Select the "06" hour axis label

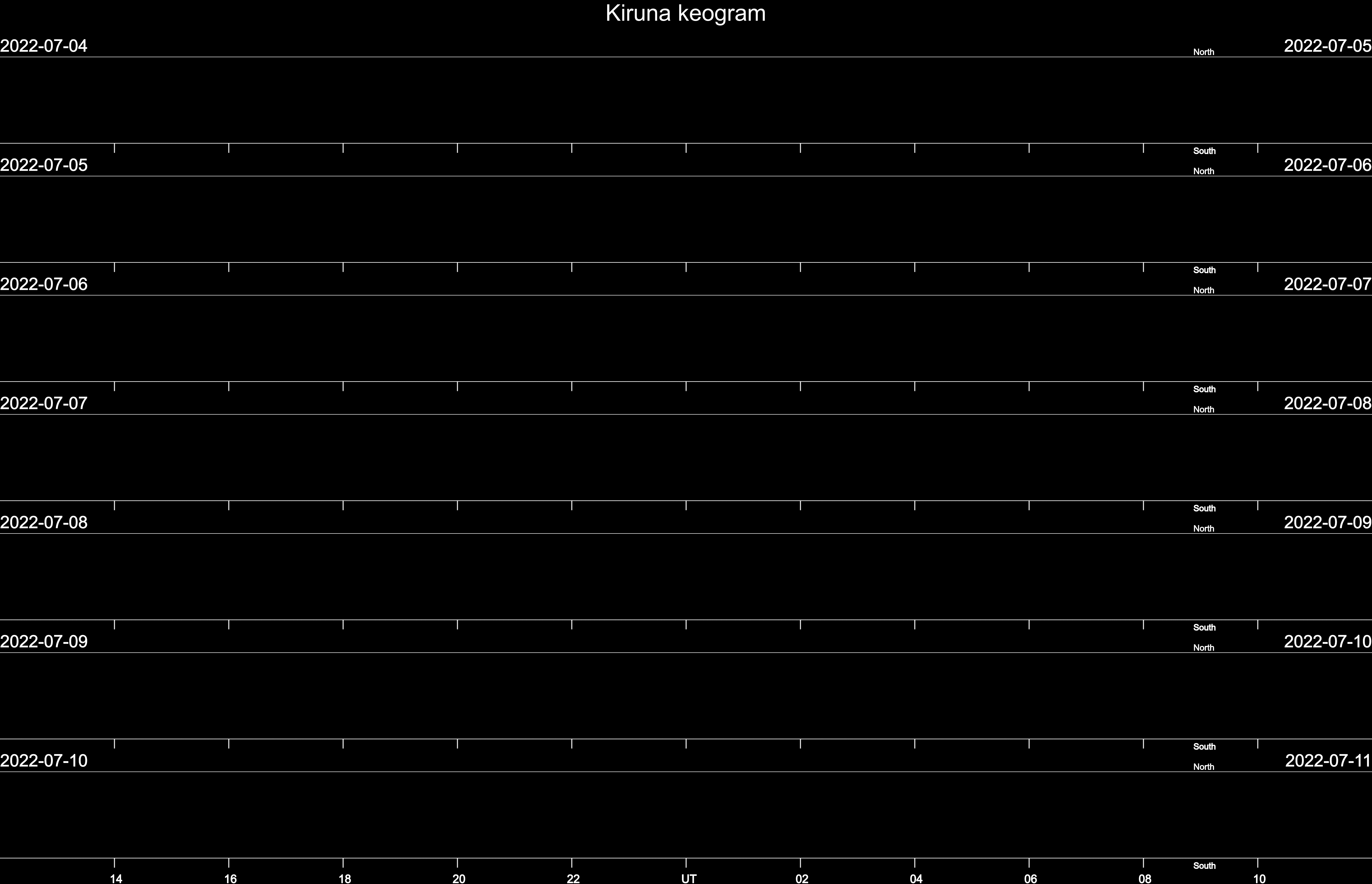(1031, 879)
